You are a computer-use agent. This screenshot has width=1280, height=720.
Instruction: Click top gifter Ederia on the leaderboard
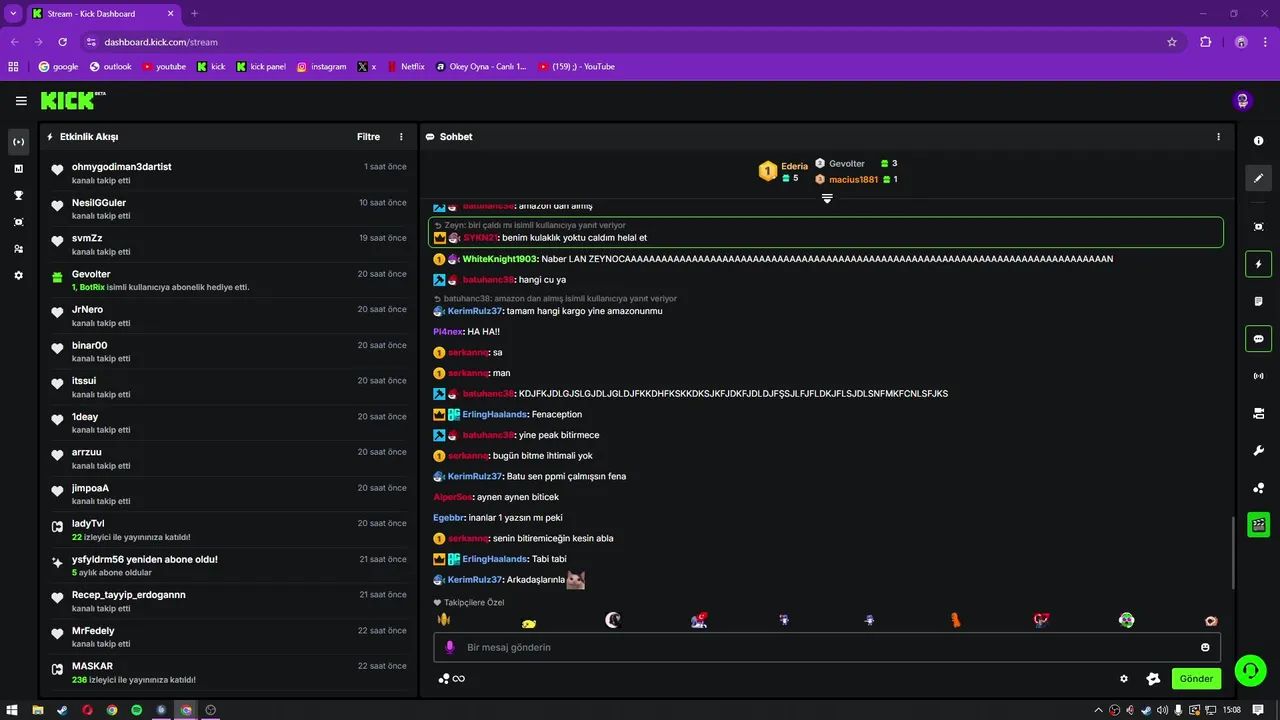(794, 166)
